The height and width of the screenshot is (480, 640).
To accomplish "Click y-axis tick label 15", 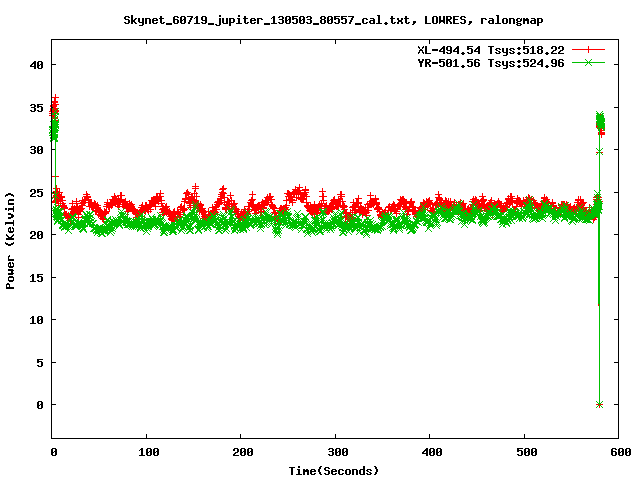I will click(36, 278).
